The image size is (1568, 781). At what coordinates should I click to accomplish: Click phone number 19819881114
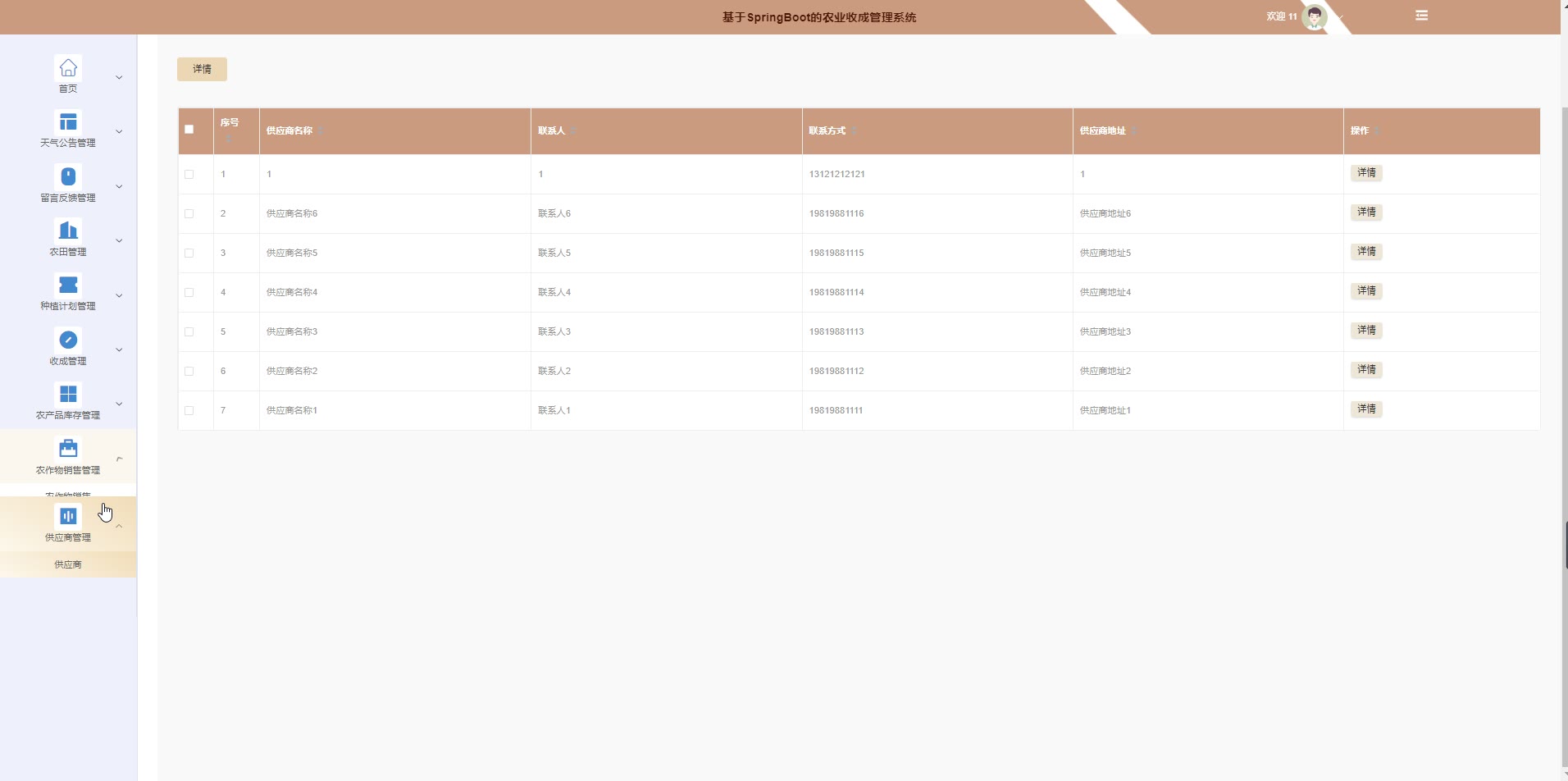click(836, 292)
